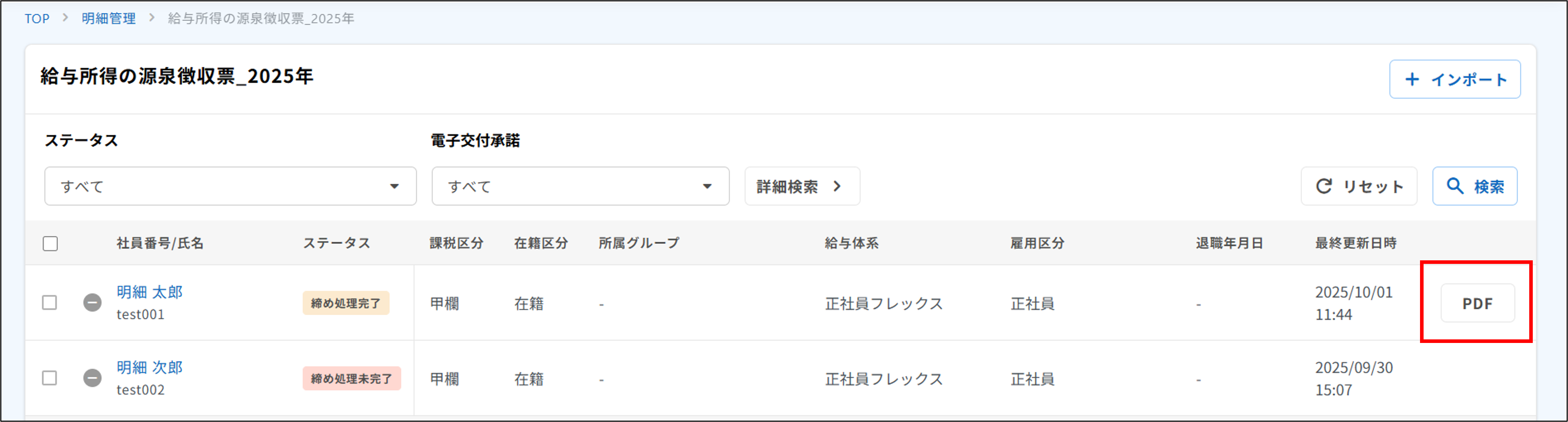Viewport: 1568px width, 422px height.
Task: Navigate to 明細管理 breadcrumb link
Action: 109,19
